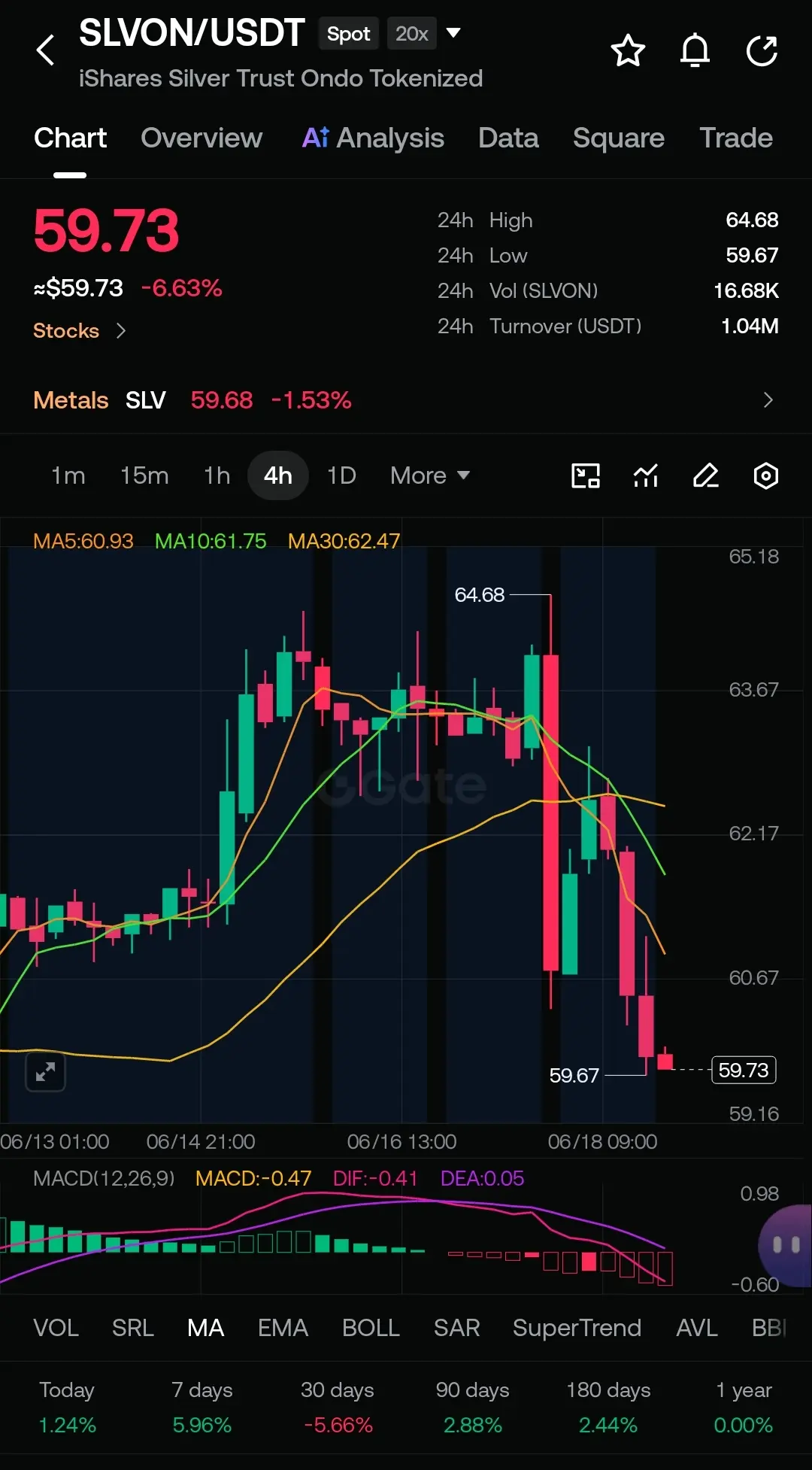This screenshot has width=812, height=1470.
Task: Tap the SLVON/USDT pair title
Action: pos(192,33)
